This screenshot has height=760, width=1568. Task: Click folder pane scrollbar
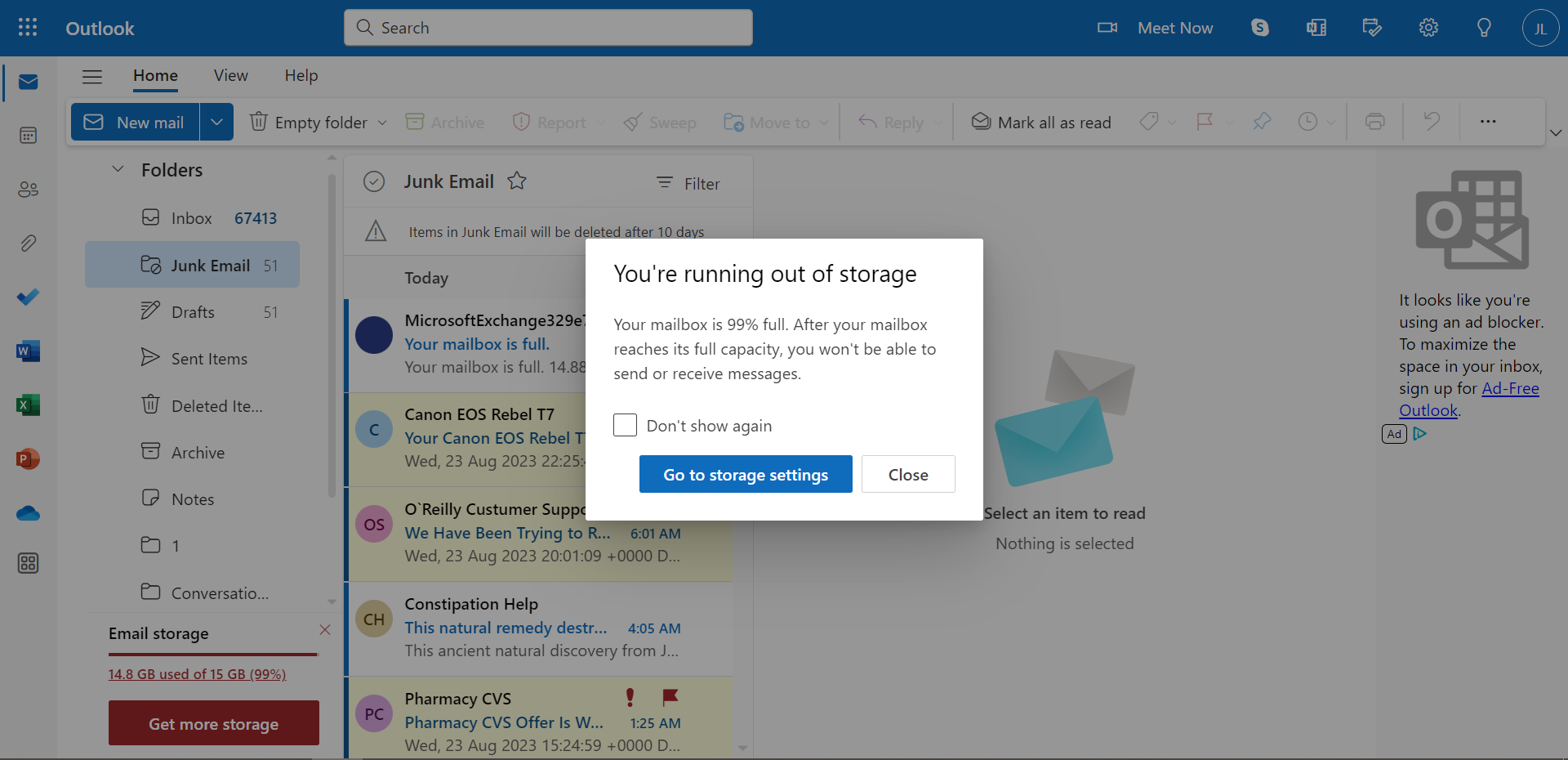click(332, 335)
